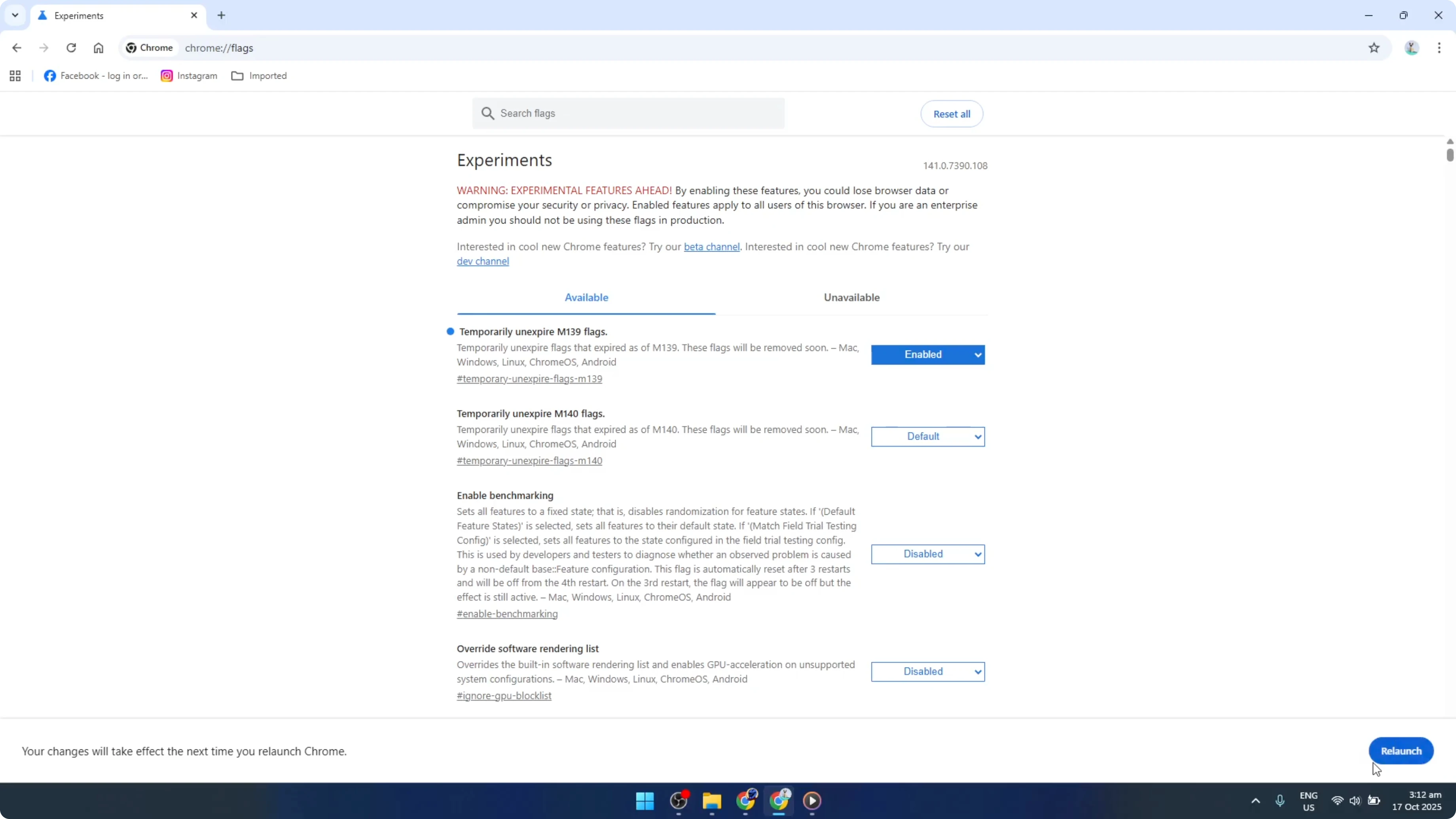
Task: Reload the flags page
Action: click(x=71, y=48)
